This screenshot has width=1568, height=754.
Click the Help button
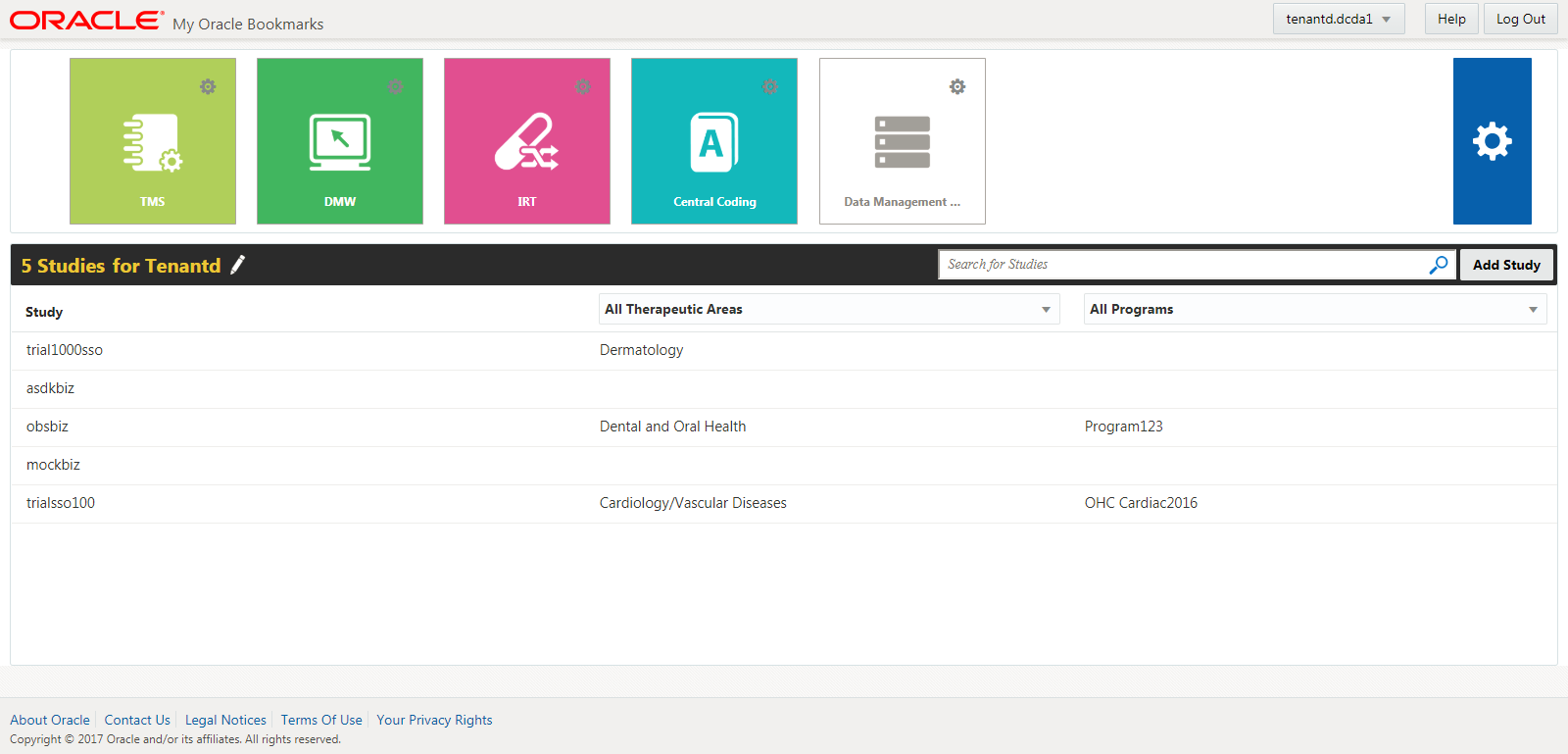pos(1451,19)
